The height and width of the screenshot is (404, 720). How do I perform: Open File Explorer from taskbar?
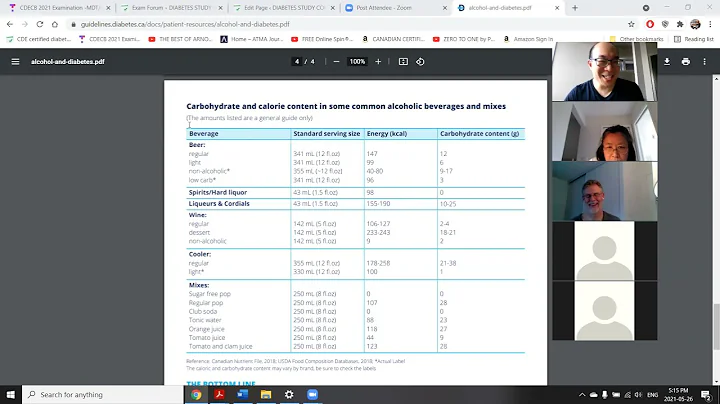tap(266, 394)
